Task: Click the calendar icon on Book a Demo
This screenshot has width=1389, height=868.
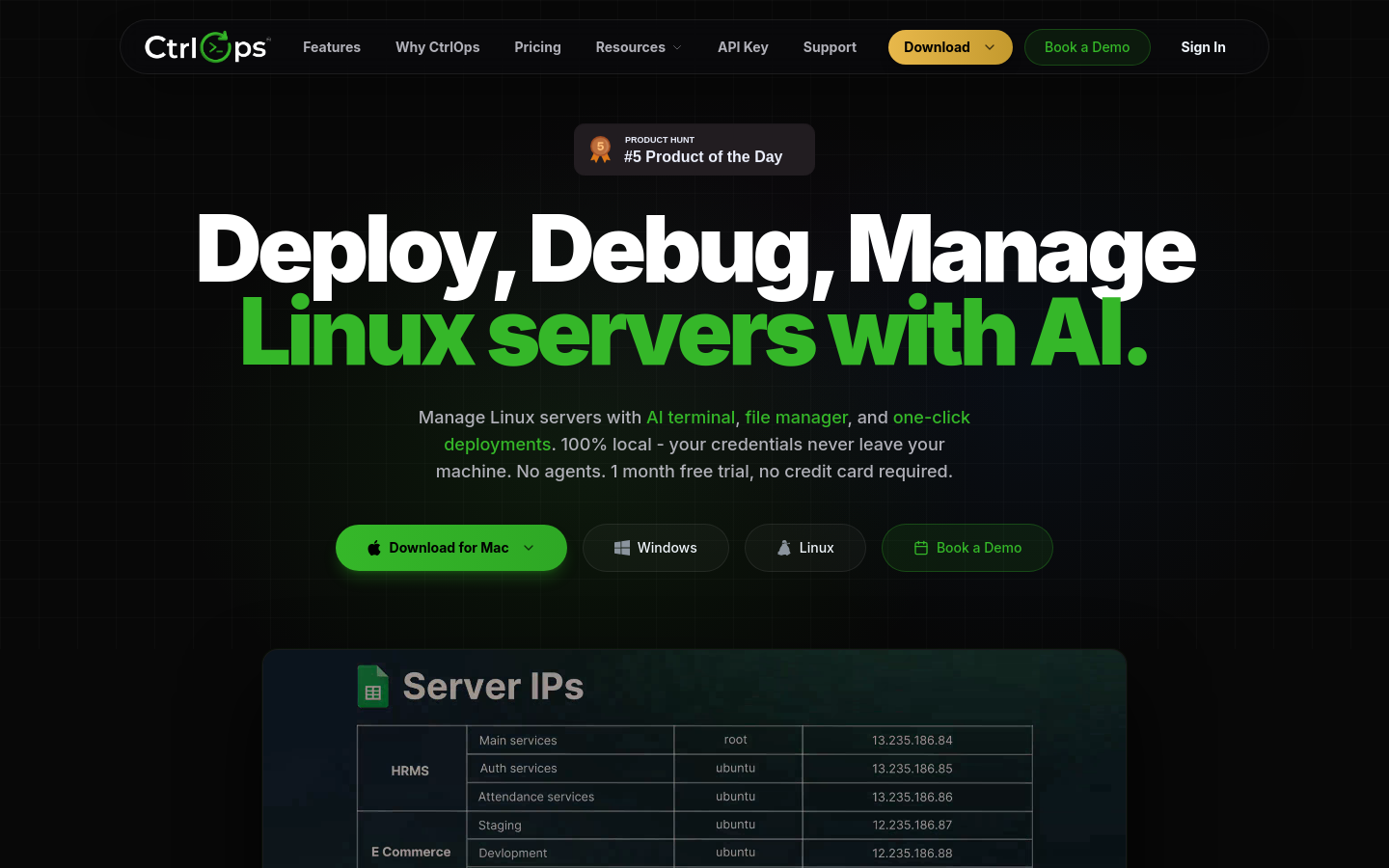Action: (x=921, y=548)
